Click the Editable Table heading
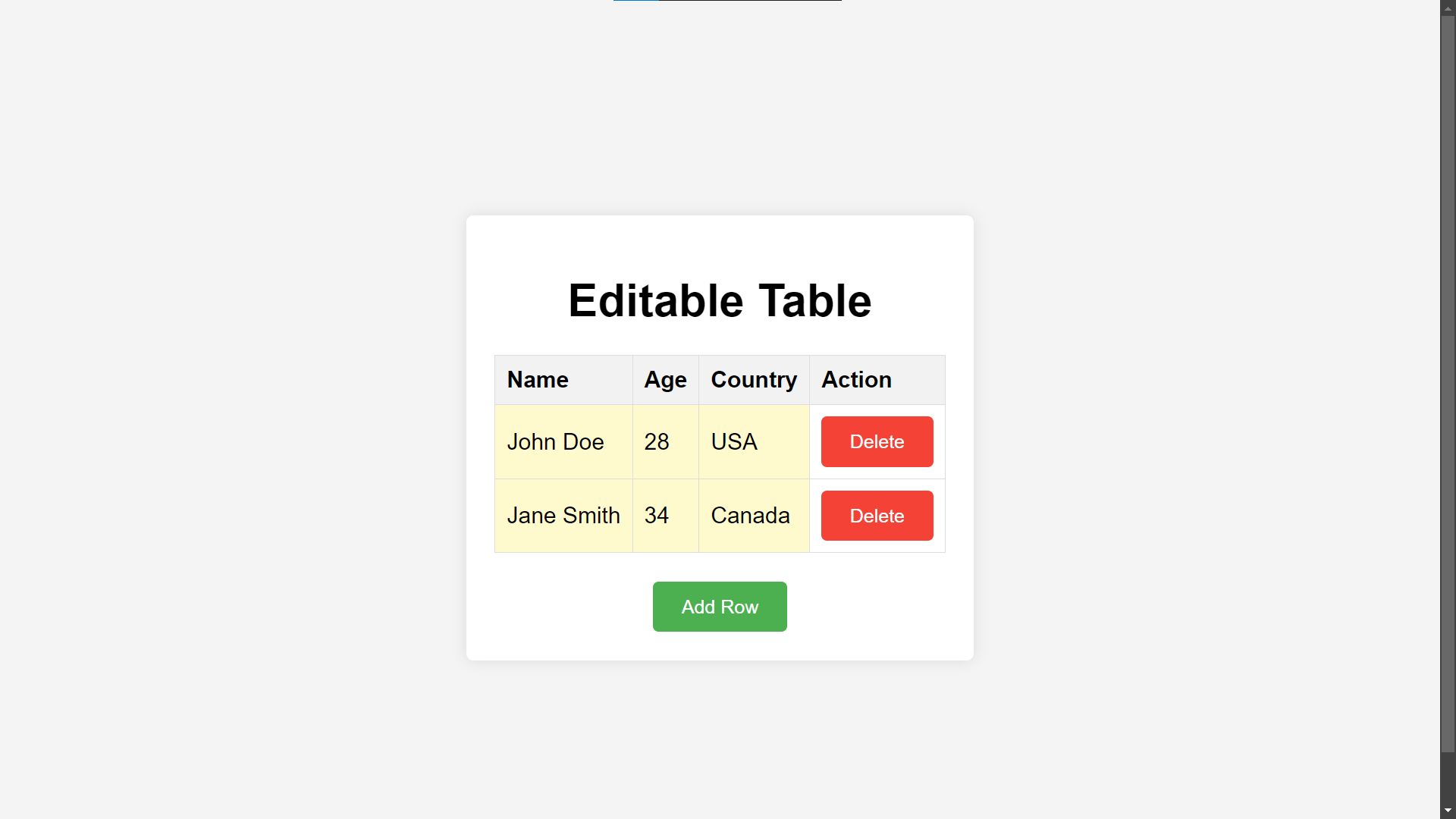Viewport: 1456px width, 819px height. [x=720, y=300]
